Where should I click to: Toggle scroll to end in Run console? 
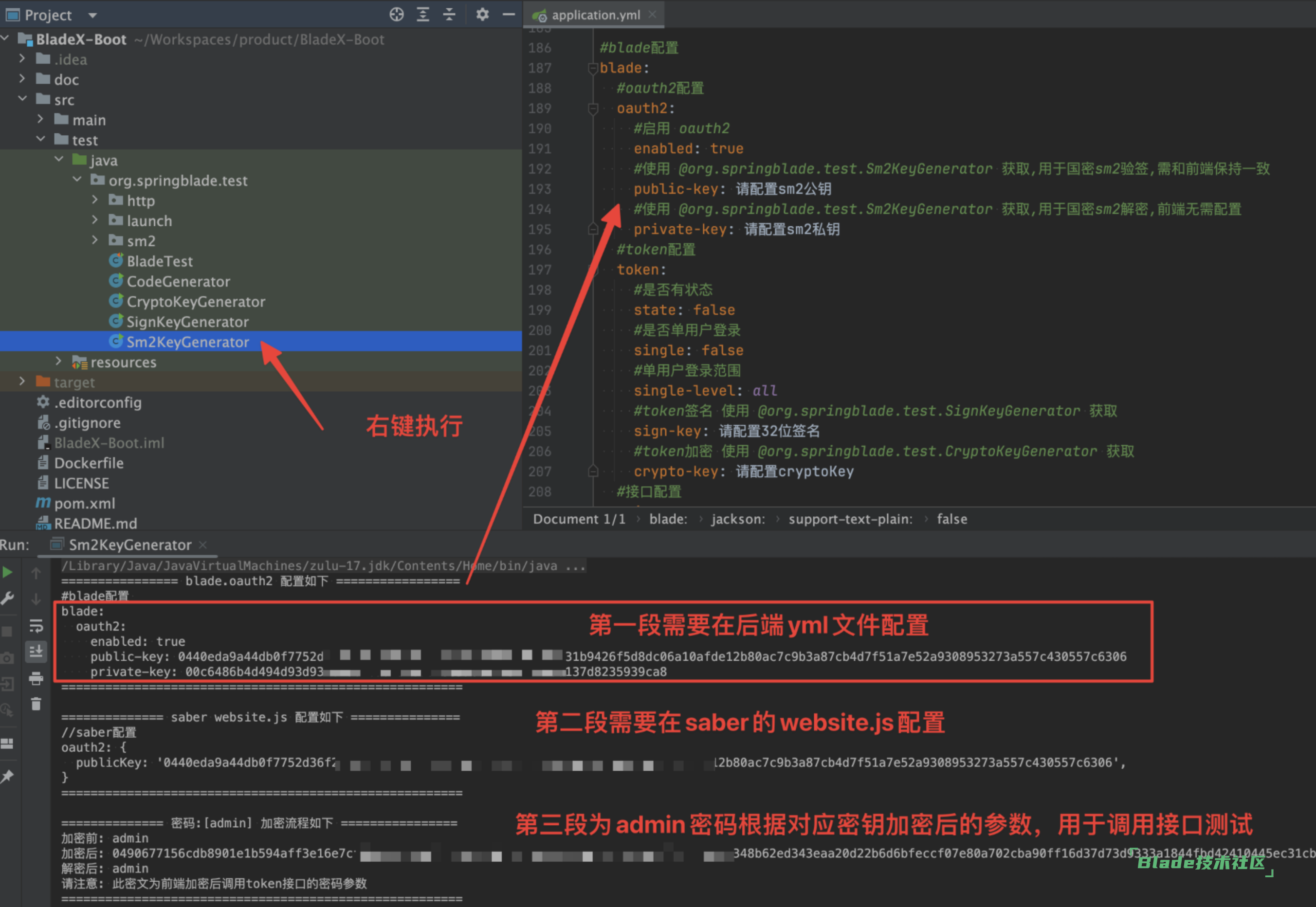point(36,651)
